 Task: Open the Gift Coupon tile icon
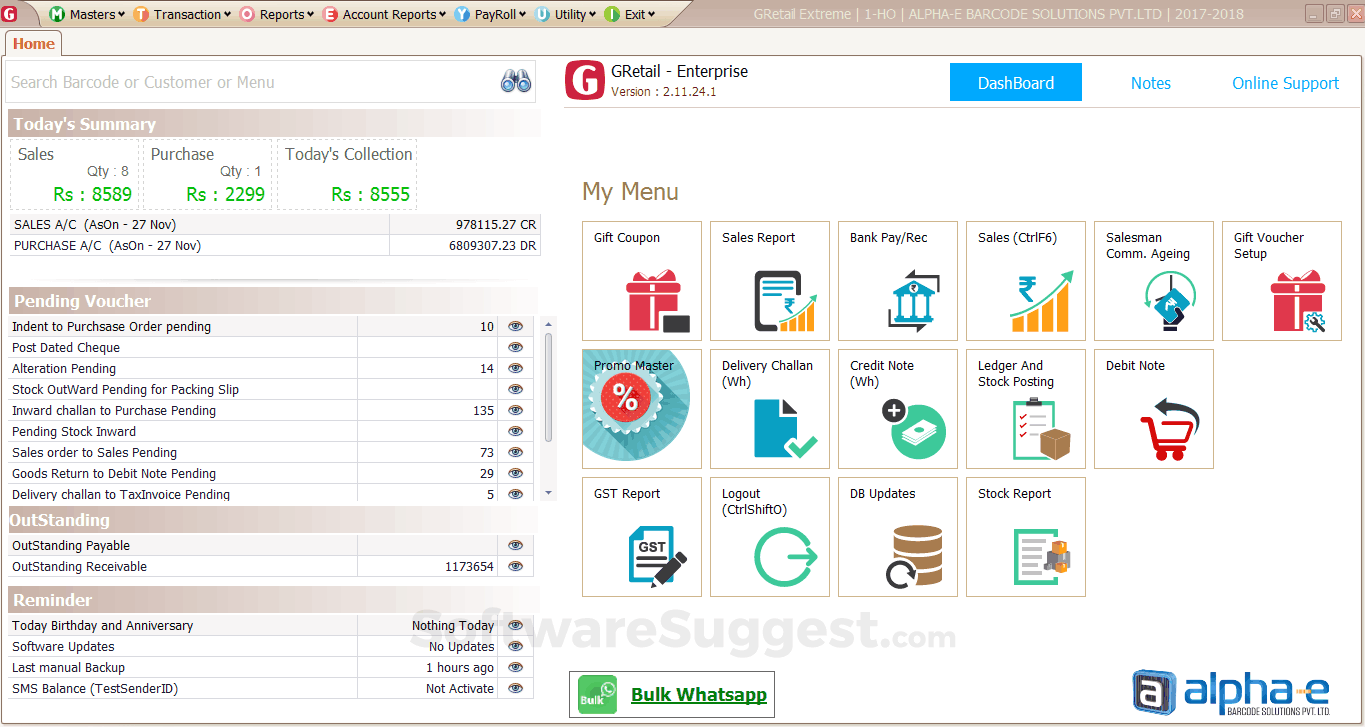657,302
